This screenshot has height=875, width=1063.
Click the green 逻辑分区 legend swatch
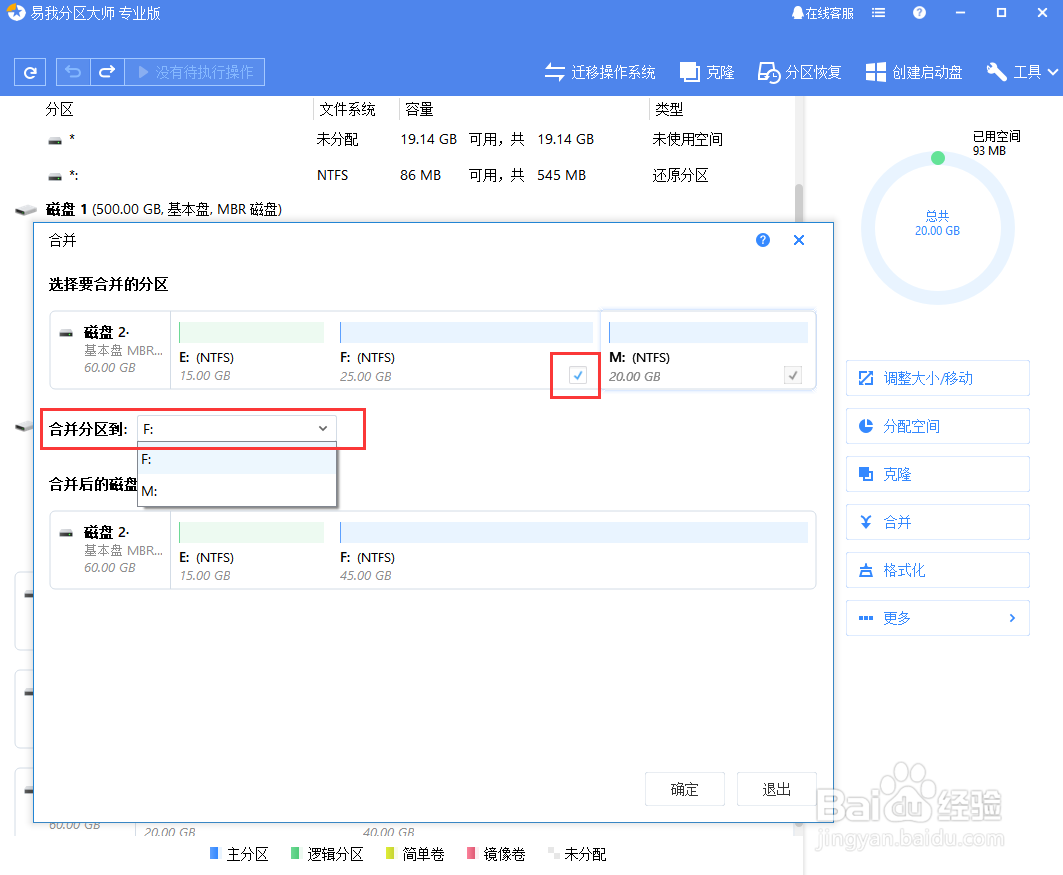(297, 854)
